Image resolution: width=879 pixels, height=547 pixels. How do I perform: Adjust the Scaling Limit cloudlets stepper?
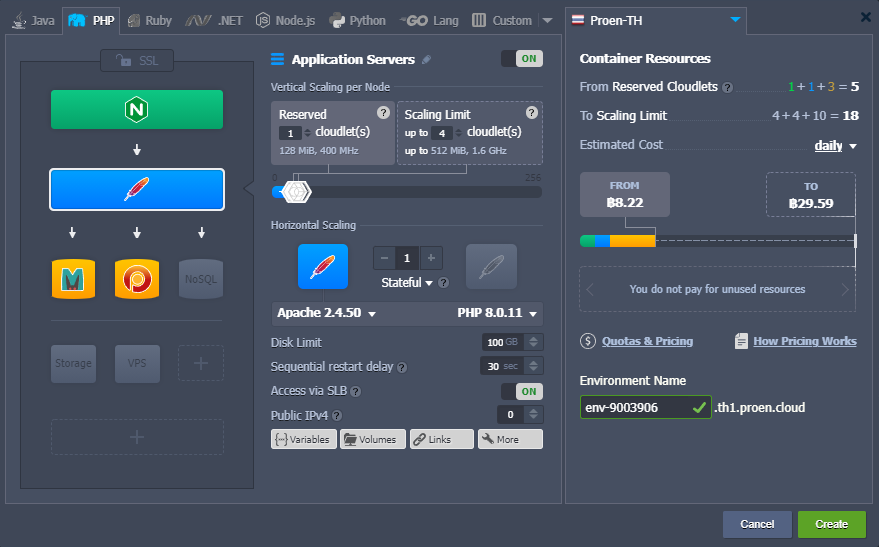point(459,133)
